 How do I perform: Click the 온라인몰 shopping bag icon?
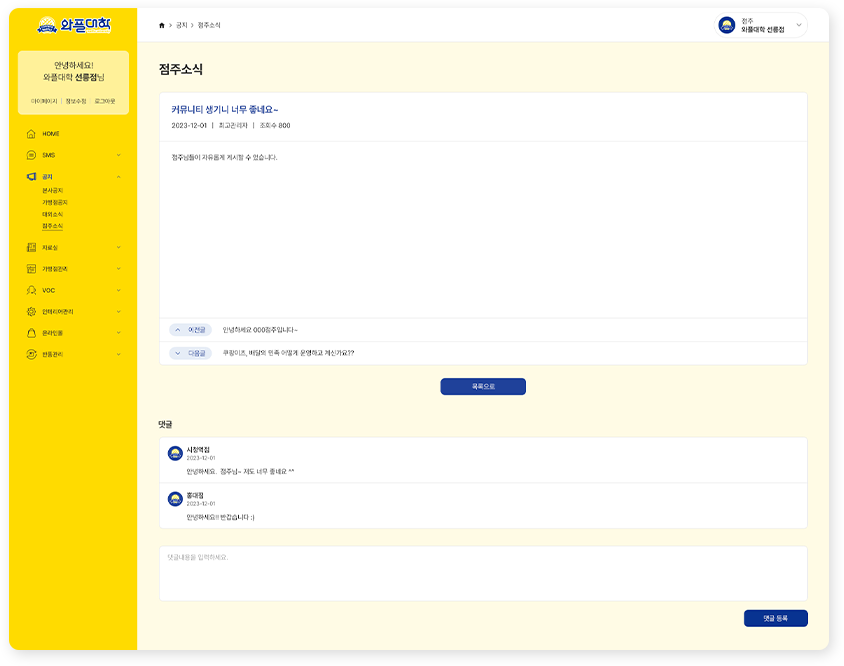point(31,333)
